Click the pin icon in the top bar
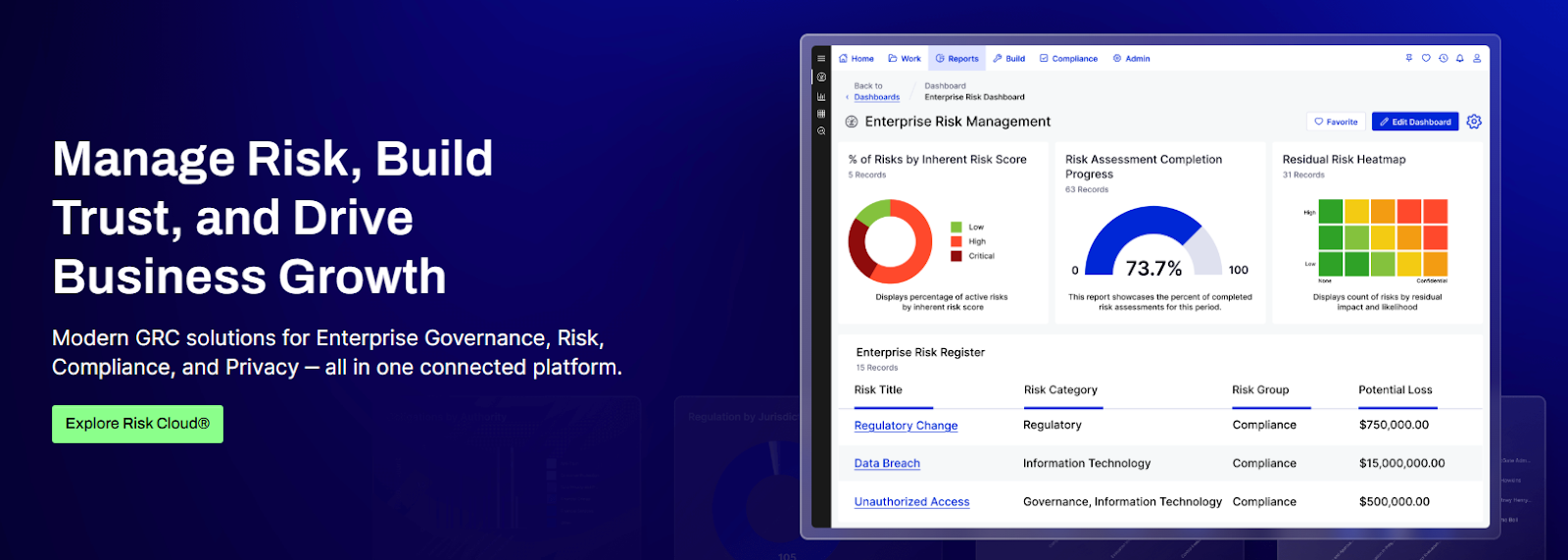Viewport: 1568px width, 560px height. pos(1409,59)
